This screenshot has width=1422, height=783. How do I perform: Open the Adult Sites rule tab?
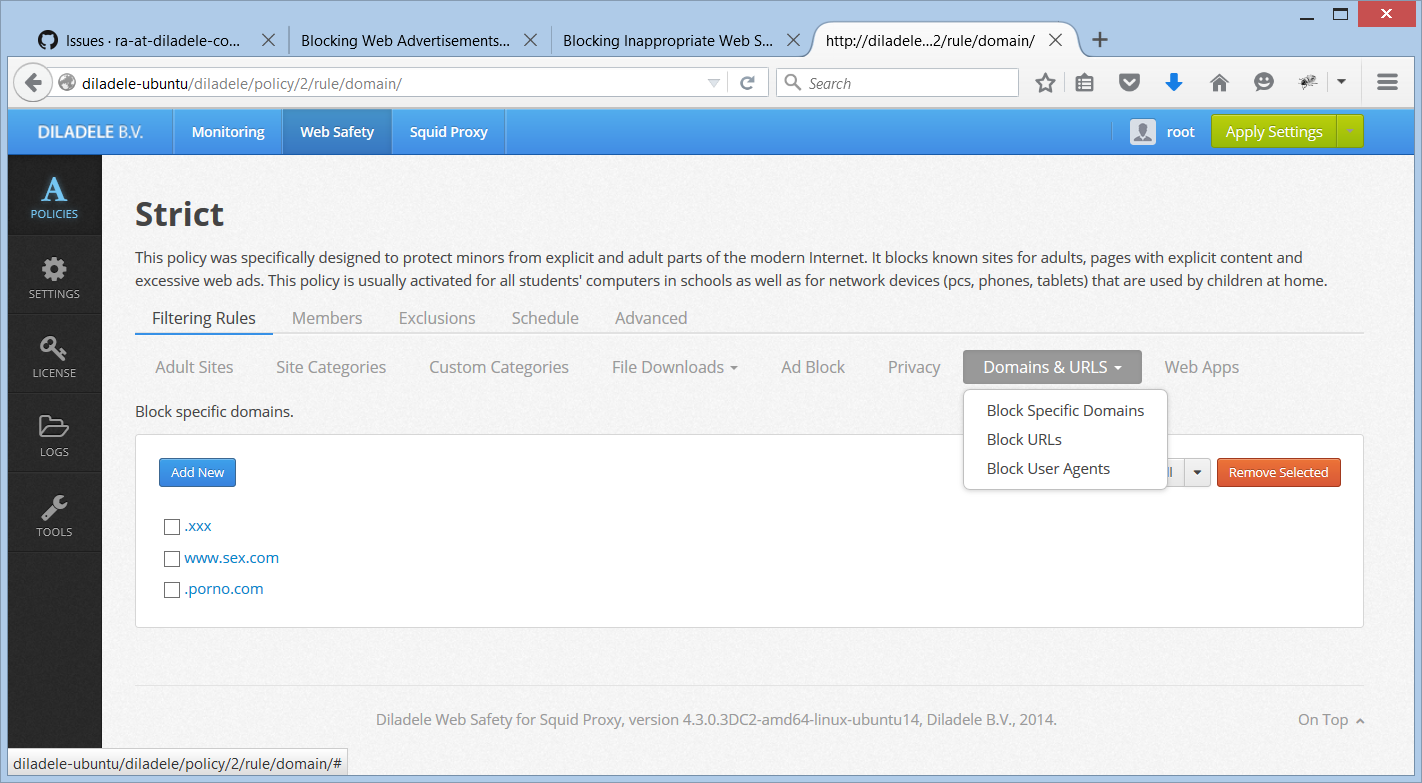[194, 367]
